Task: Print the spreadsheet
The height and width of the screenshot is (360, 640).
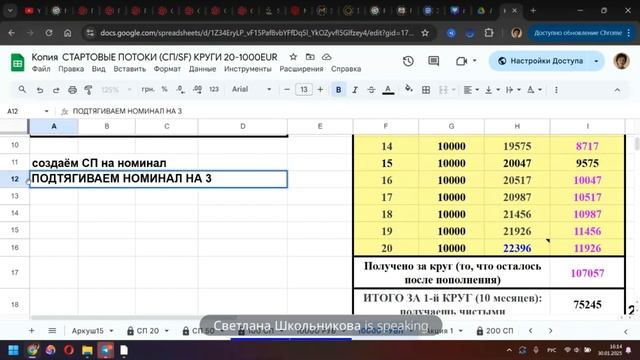Action: [x=72, y=90]
